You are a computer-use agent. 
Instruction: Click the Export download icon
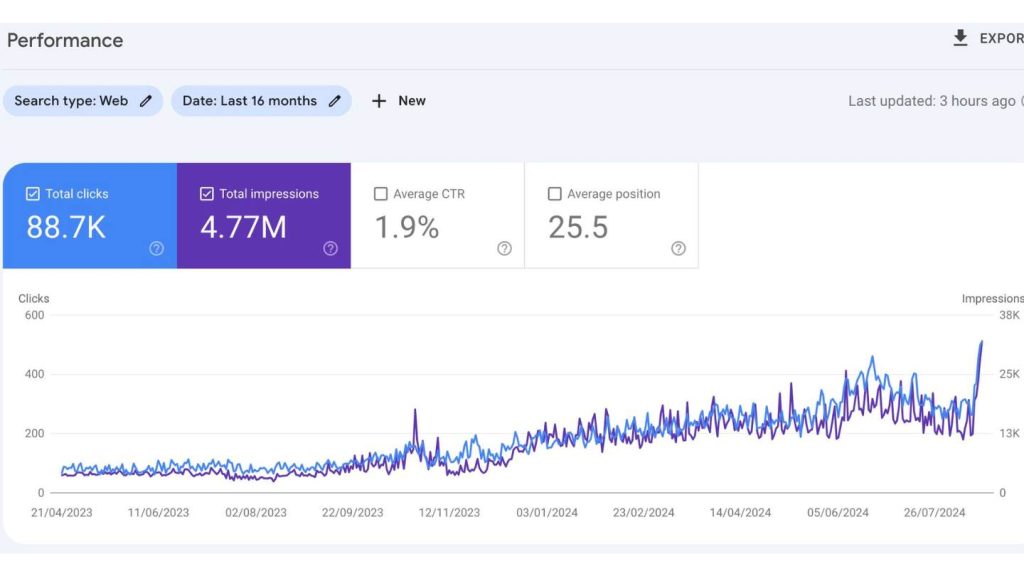click(x=960, y=38)
